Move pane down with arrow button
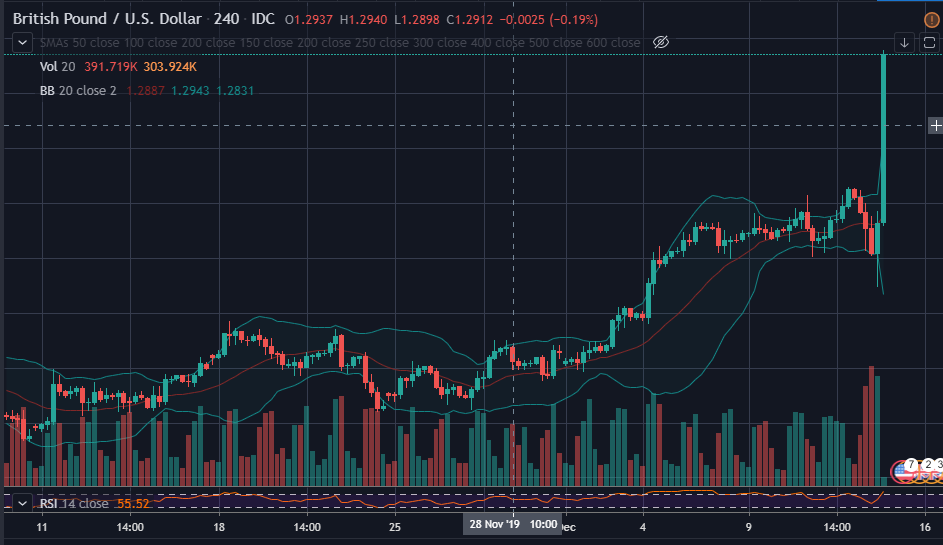The height and width of the screenshot is (545, 943). (904, 43)
